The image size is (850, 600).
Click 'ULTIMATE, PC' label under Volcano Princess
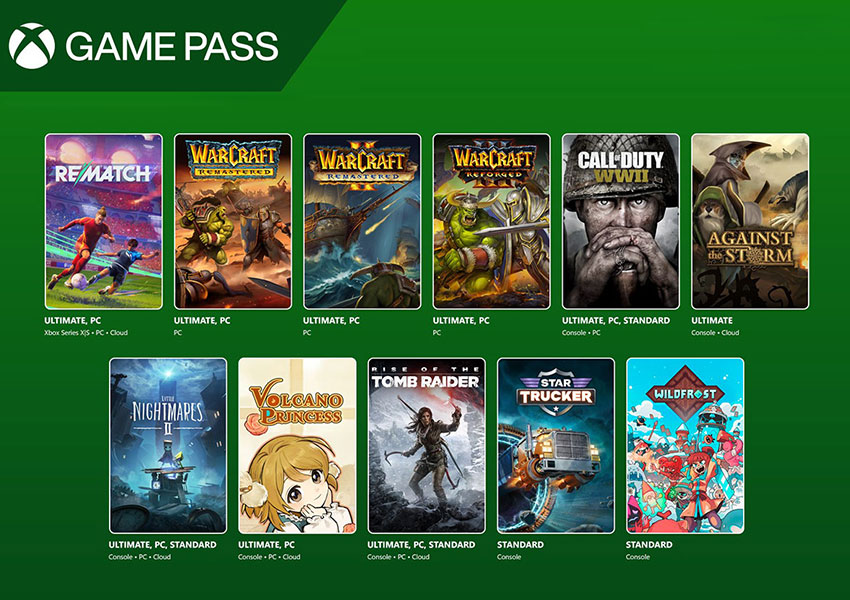pyautogui.click(x=266, y=545)
